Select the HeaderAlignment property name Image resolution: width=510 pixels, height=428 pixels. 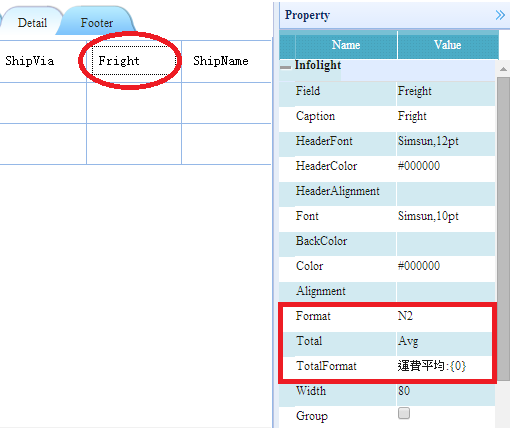338,191
